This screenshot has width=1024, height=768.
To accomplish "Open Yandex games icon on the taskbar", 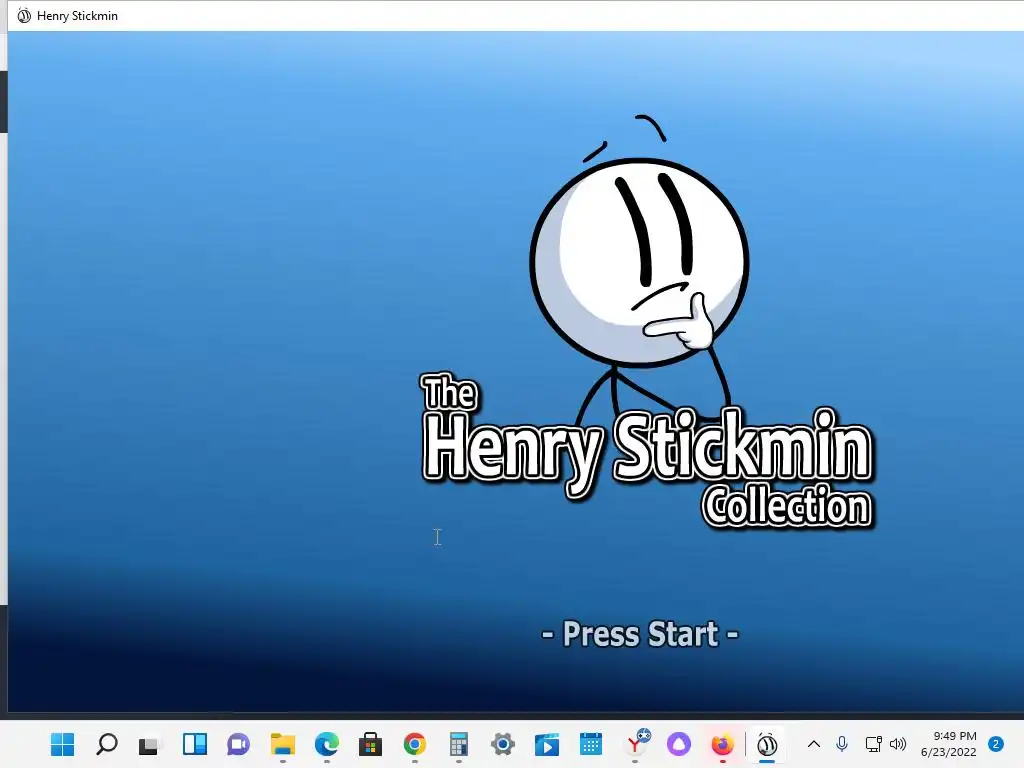I will click(637, 743).
